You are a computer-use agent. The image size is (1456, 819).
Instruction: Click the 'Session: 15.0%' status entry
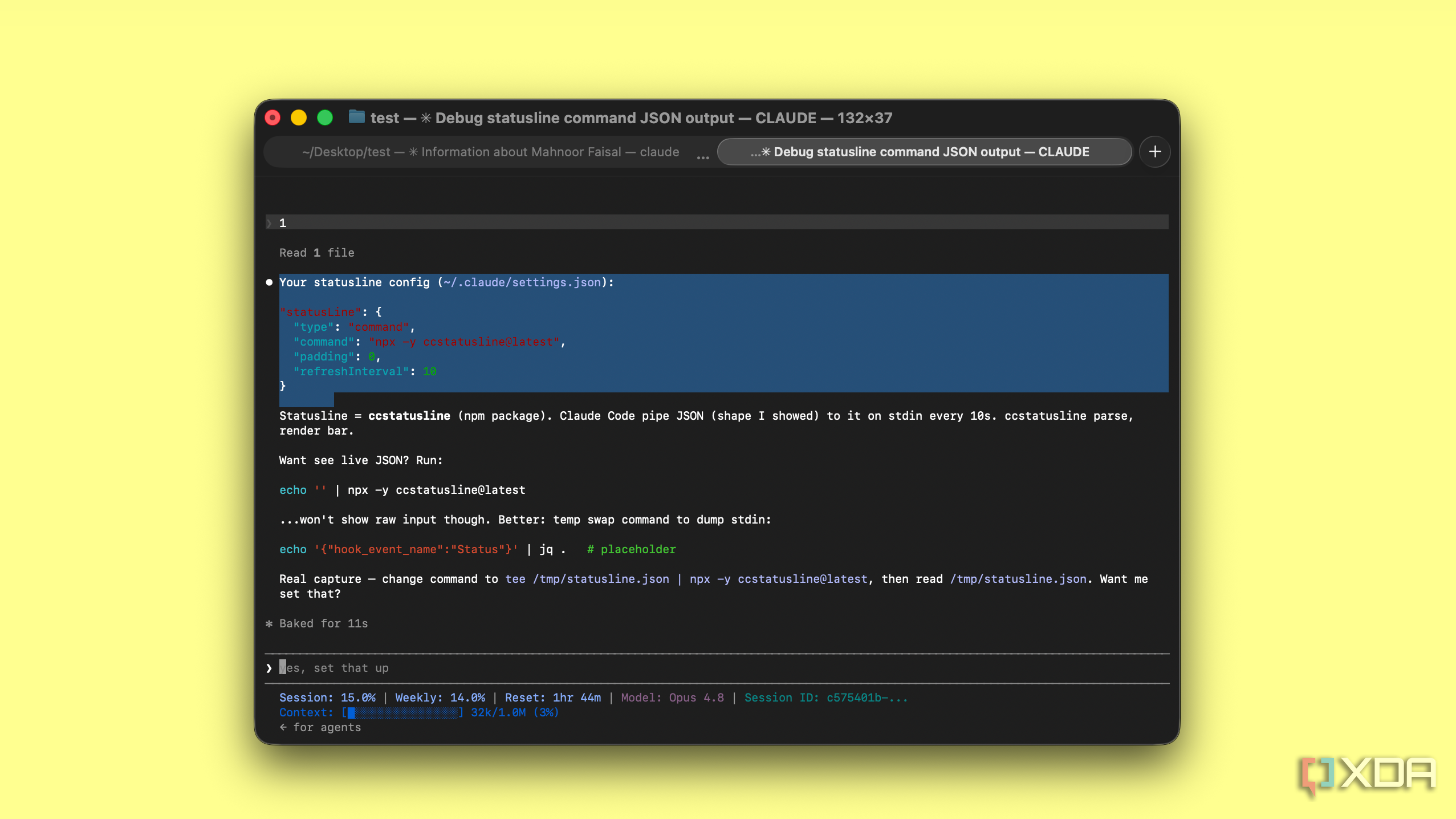(x=327, y=698)
